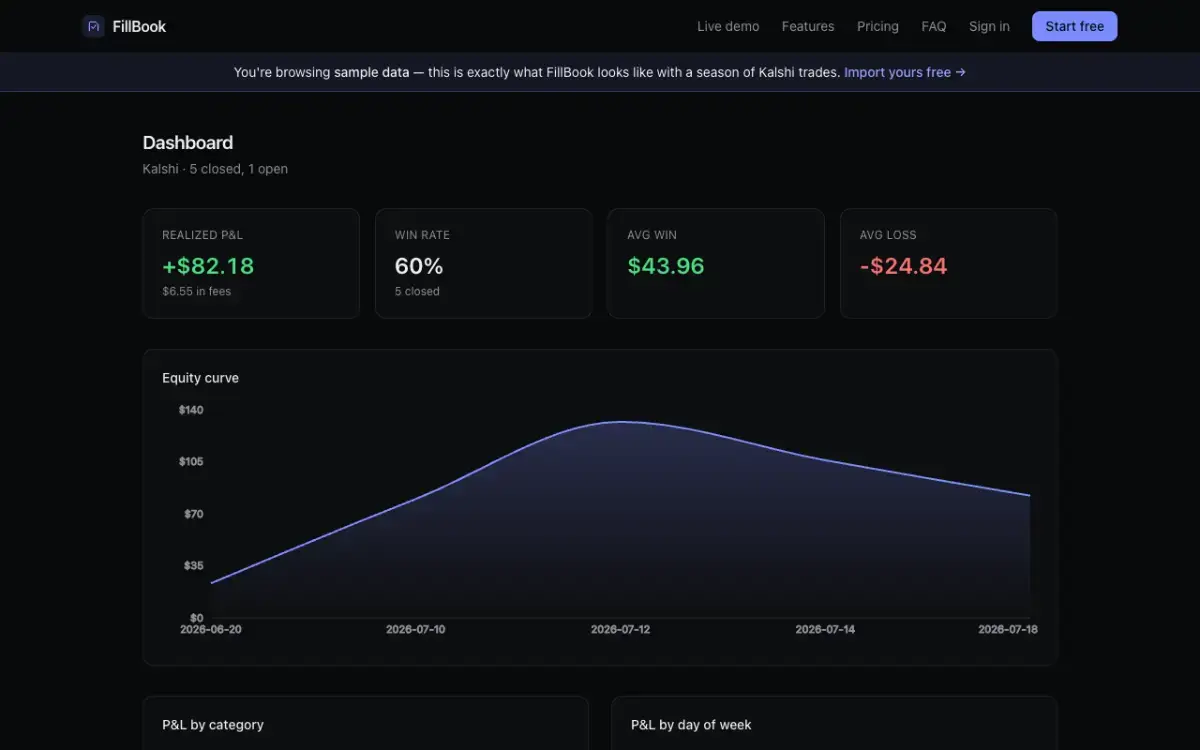The height and width of the screenshot is (750, 1200).
Task: Click the Sign in link
Action: (989, 27)
